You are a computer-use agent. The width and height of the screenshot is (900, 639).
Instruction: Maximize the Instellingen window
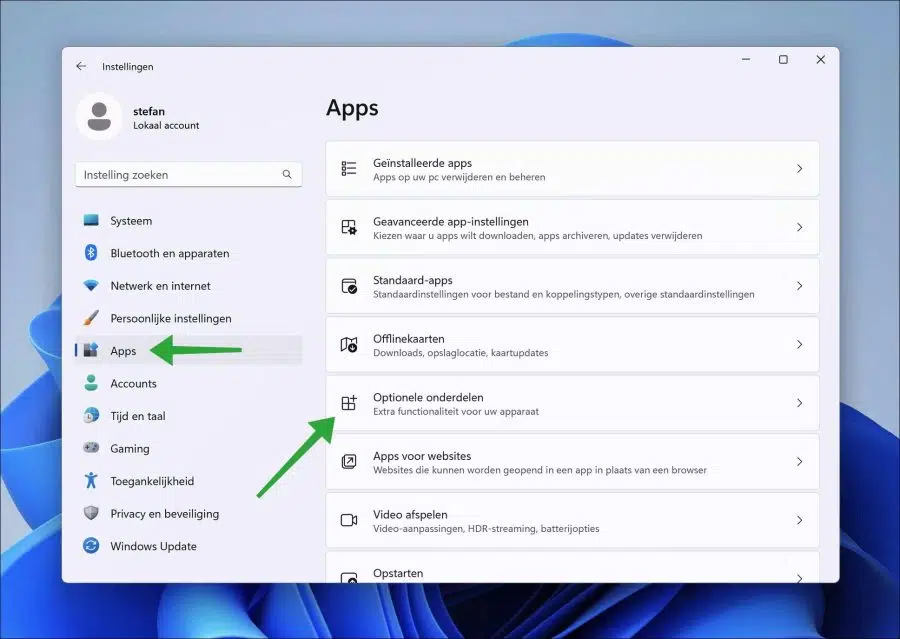(x=783, y=60)
